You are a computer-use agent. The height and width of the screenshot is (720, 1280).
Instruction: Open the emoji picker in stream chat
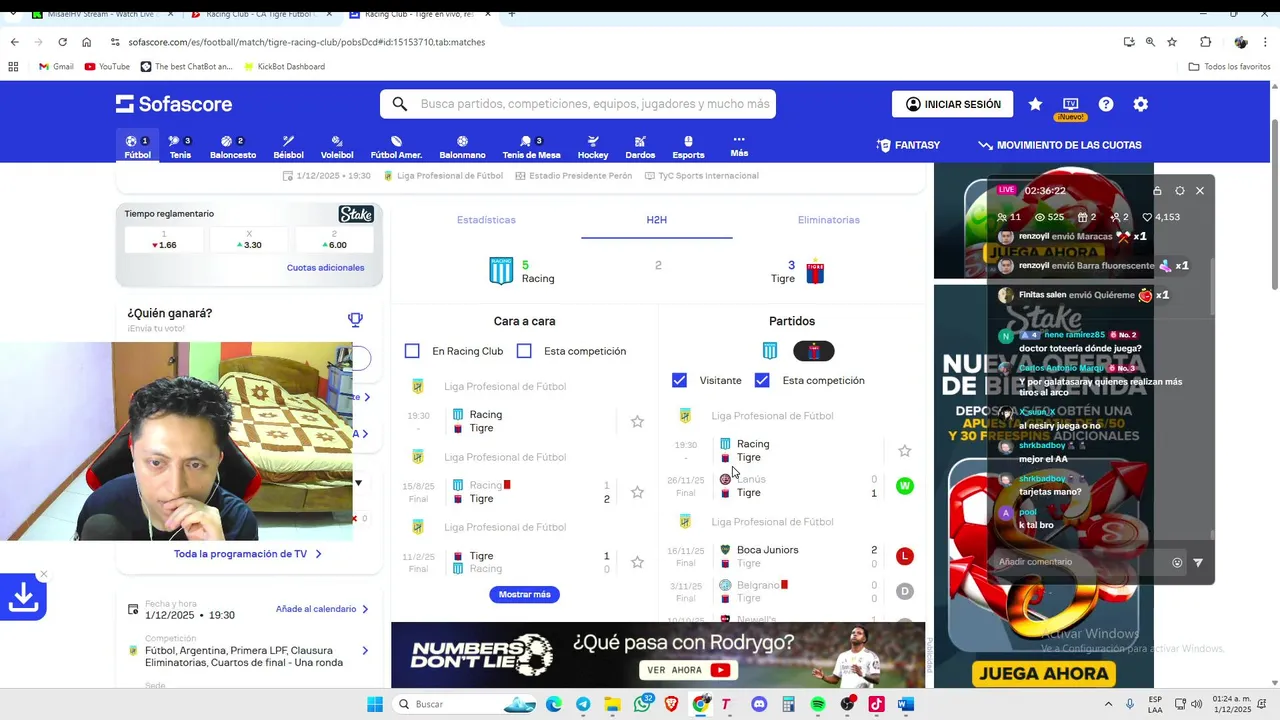coord(1177,563)
